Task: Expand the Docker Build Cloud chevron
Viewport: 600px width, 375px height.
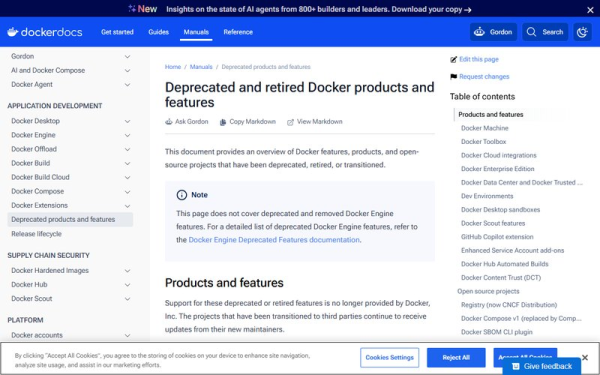Action: pos(127,178)
